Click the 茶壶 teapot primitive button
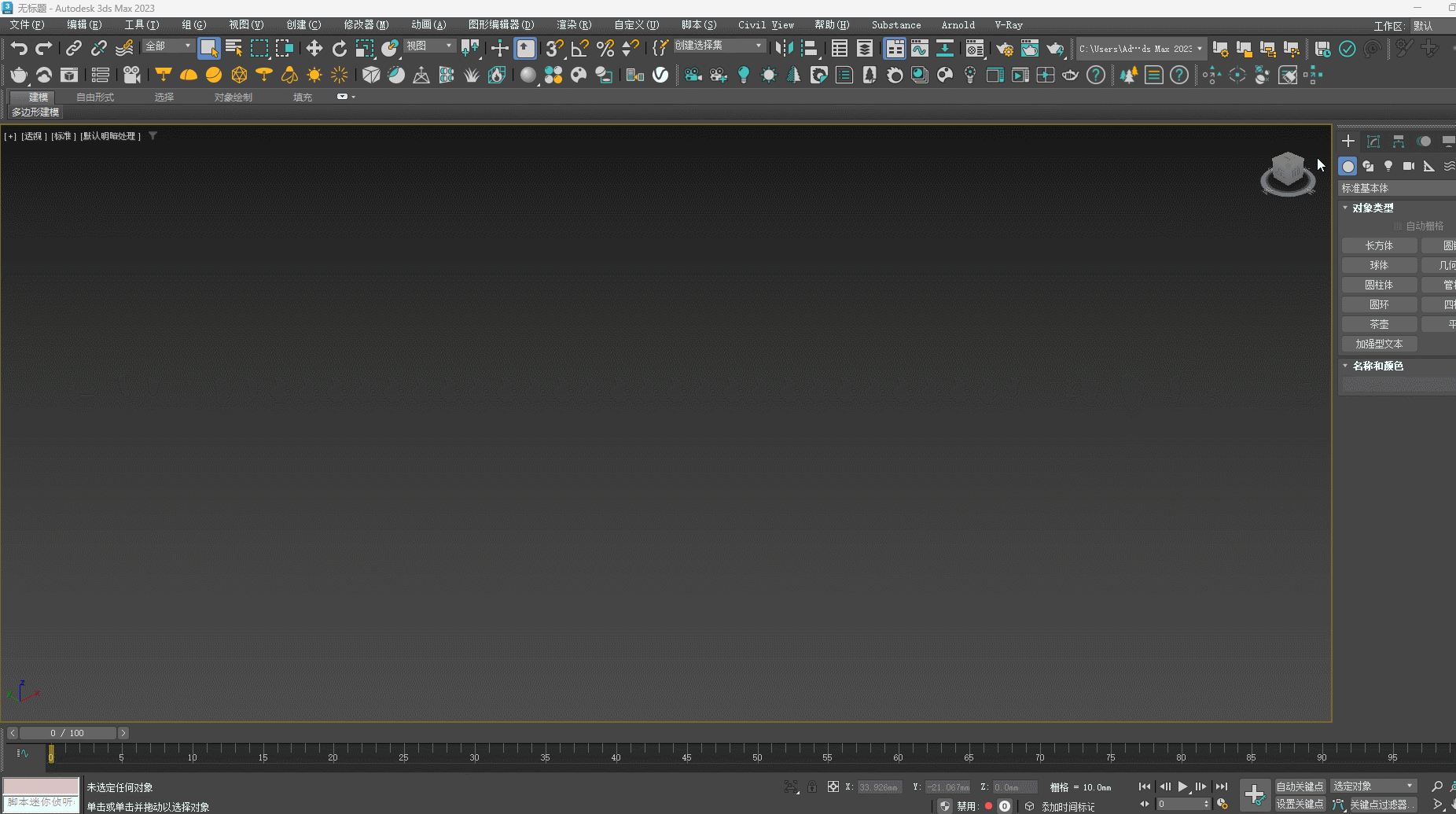 tap(1379, 324)
